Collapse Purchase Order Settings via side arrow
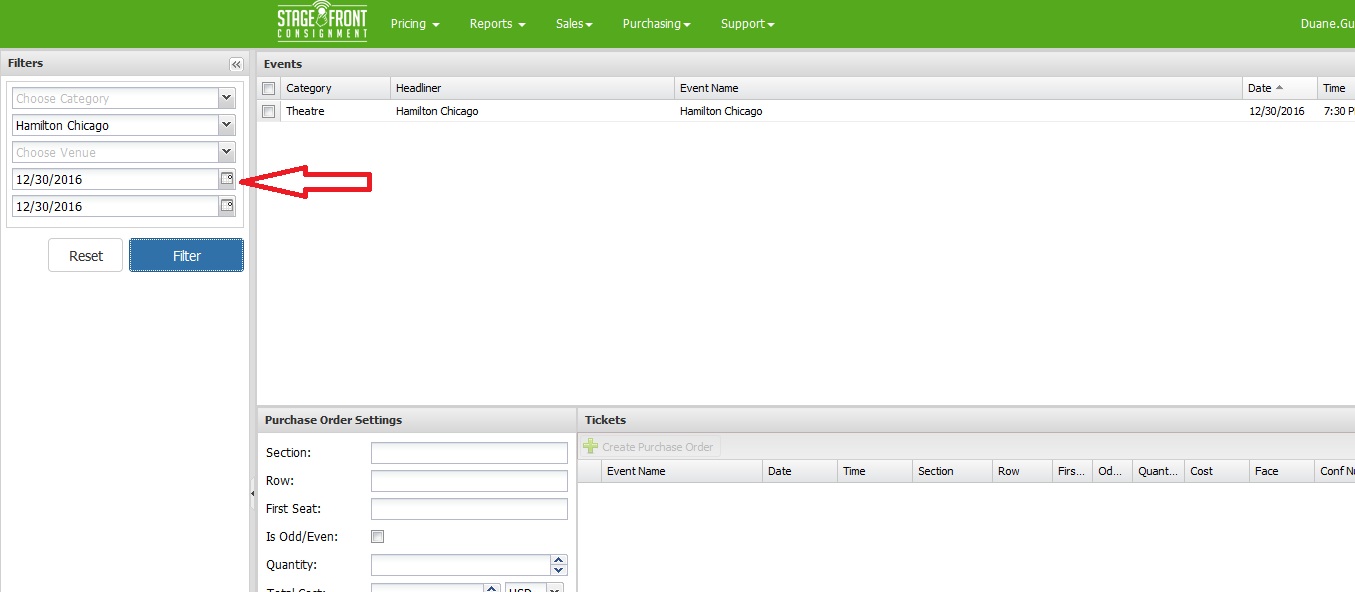1355x592 pixels. [252, 492]
